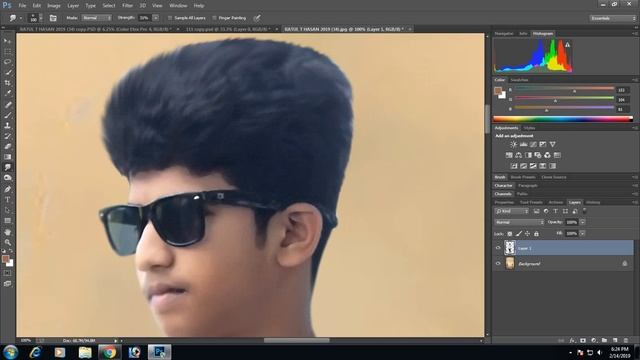Viewport: 640px width, 360px height.
Task: Open layer filter Kind dropdown
Action: click(x=512, y=211)
